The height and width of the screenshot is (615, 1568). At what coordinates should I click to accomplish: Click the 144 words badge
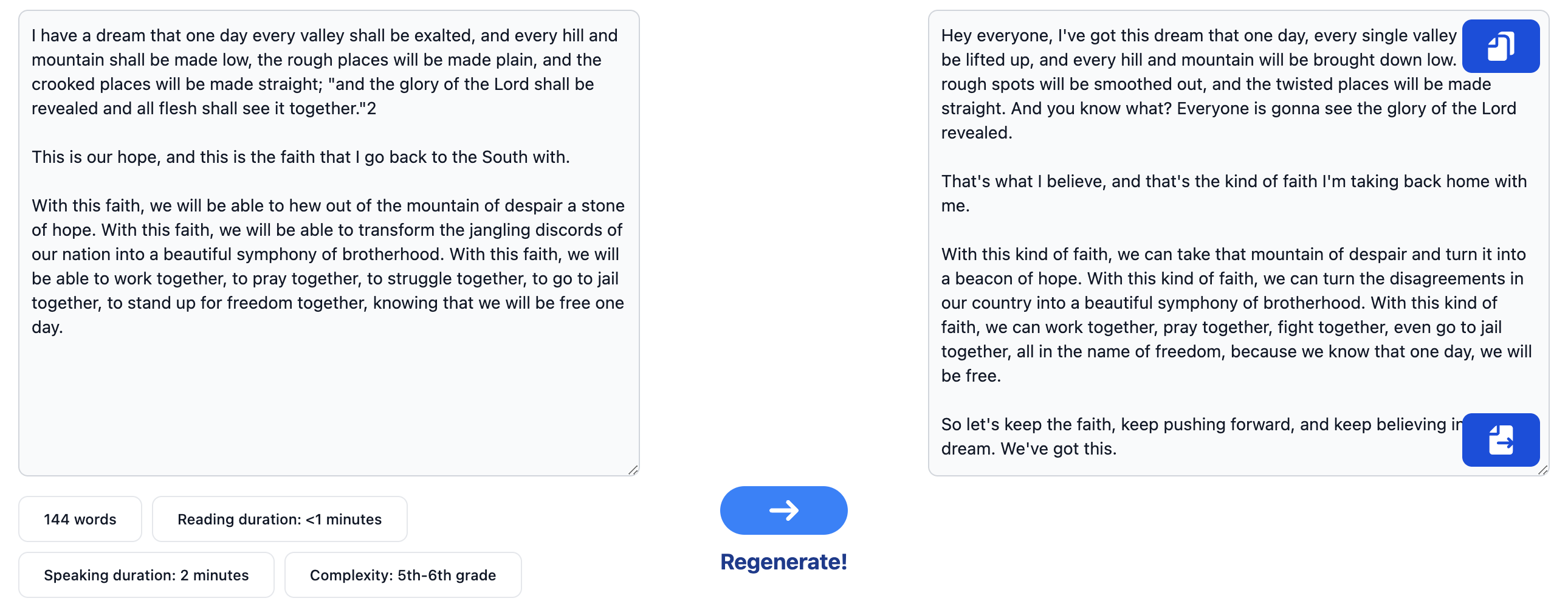click(x=80, y=519)
